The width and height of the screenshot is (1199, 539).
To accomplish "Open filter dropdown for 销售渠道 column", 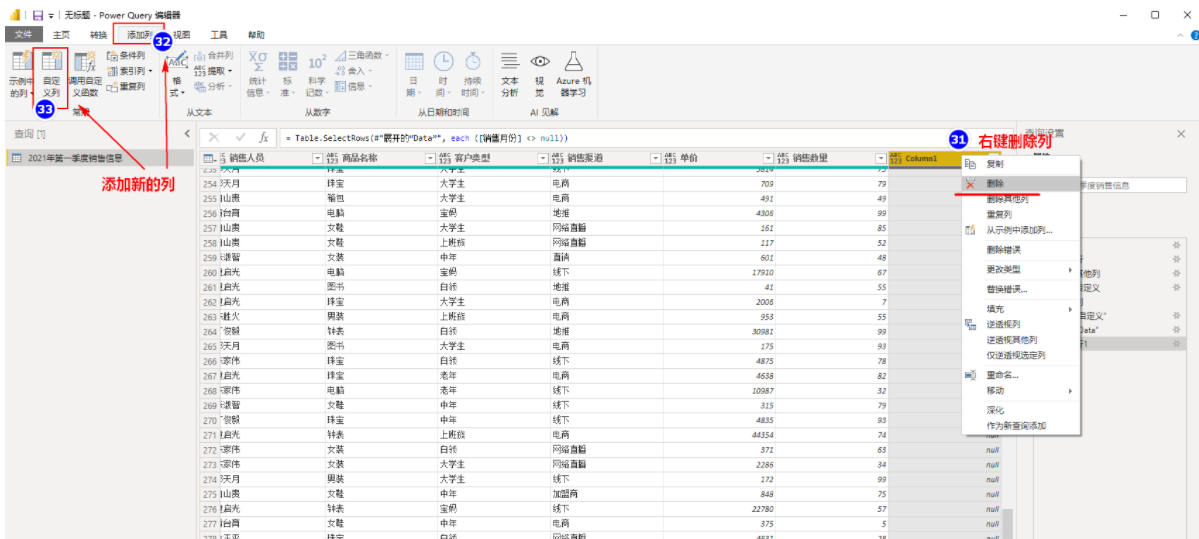I will 655,158.
